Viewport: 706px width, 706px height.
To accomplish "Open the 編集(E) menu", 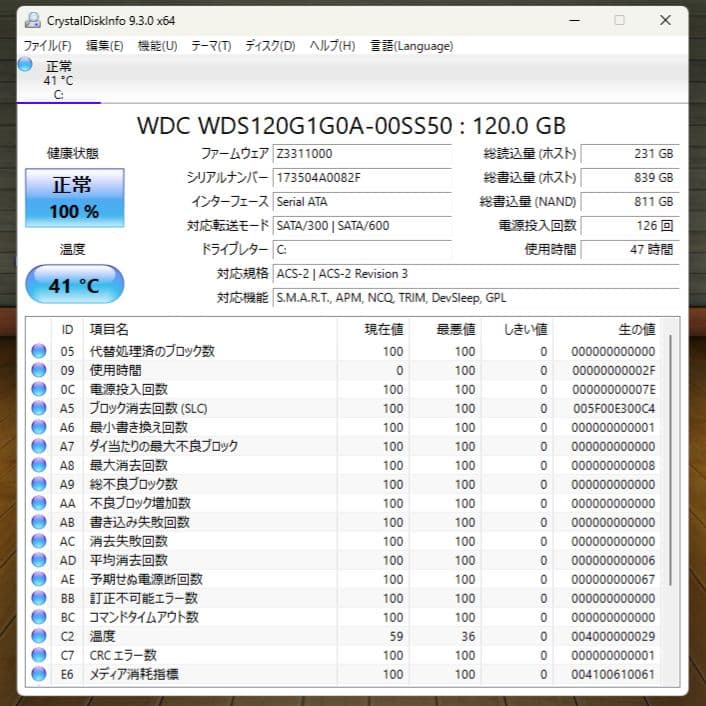I will point(104,46).
